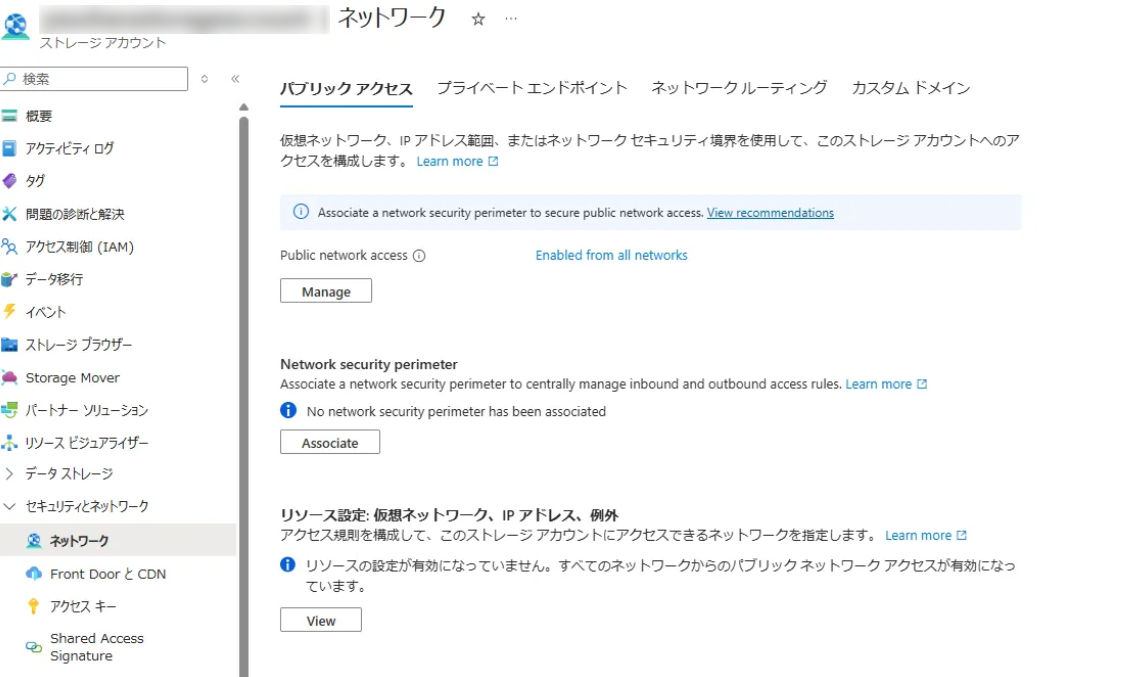Click the Manage button

pos(326,291)
